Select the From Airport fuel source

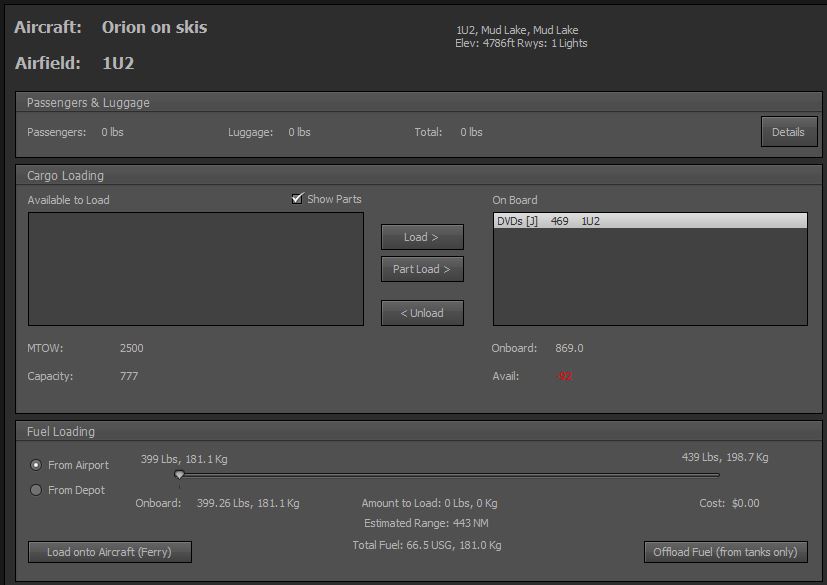(37, 465)
